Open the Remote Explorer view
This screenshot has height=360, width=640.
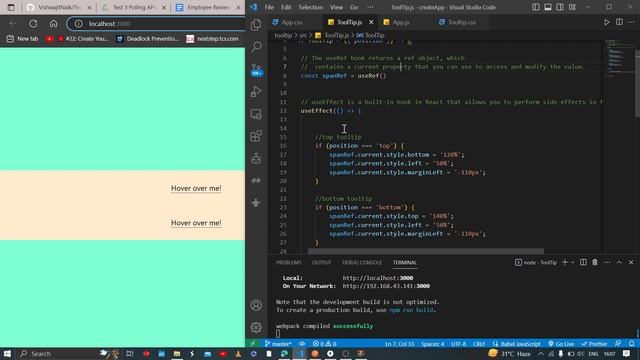pos(256,114)
